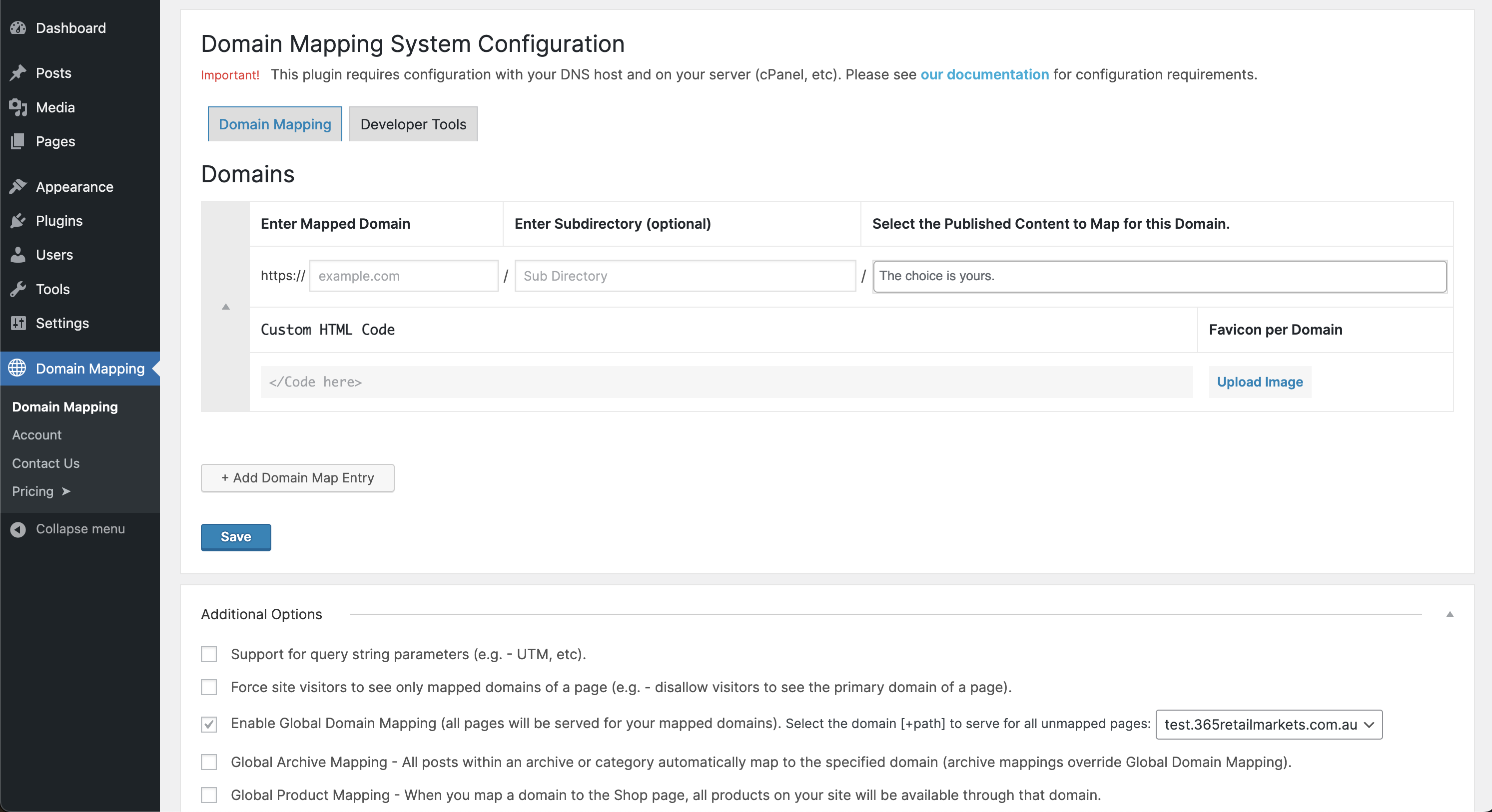Open the published content dropdown selector
Viewport: 1492px width, 812px height.
(1159, 275)
